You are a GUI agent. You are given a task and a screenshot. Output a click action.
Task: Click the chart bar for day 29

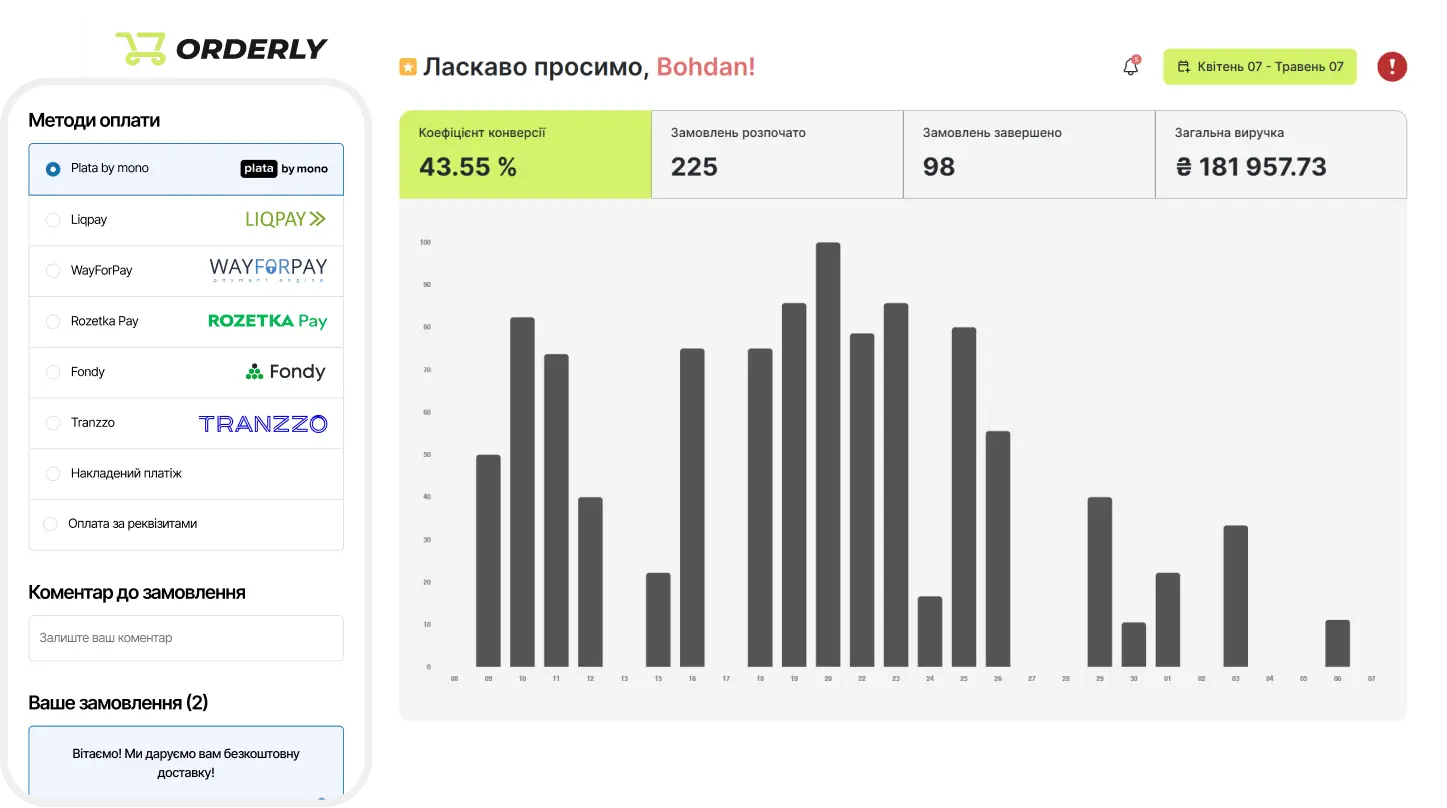click(x=1100, y=582)
